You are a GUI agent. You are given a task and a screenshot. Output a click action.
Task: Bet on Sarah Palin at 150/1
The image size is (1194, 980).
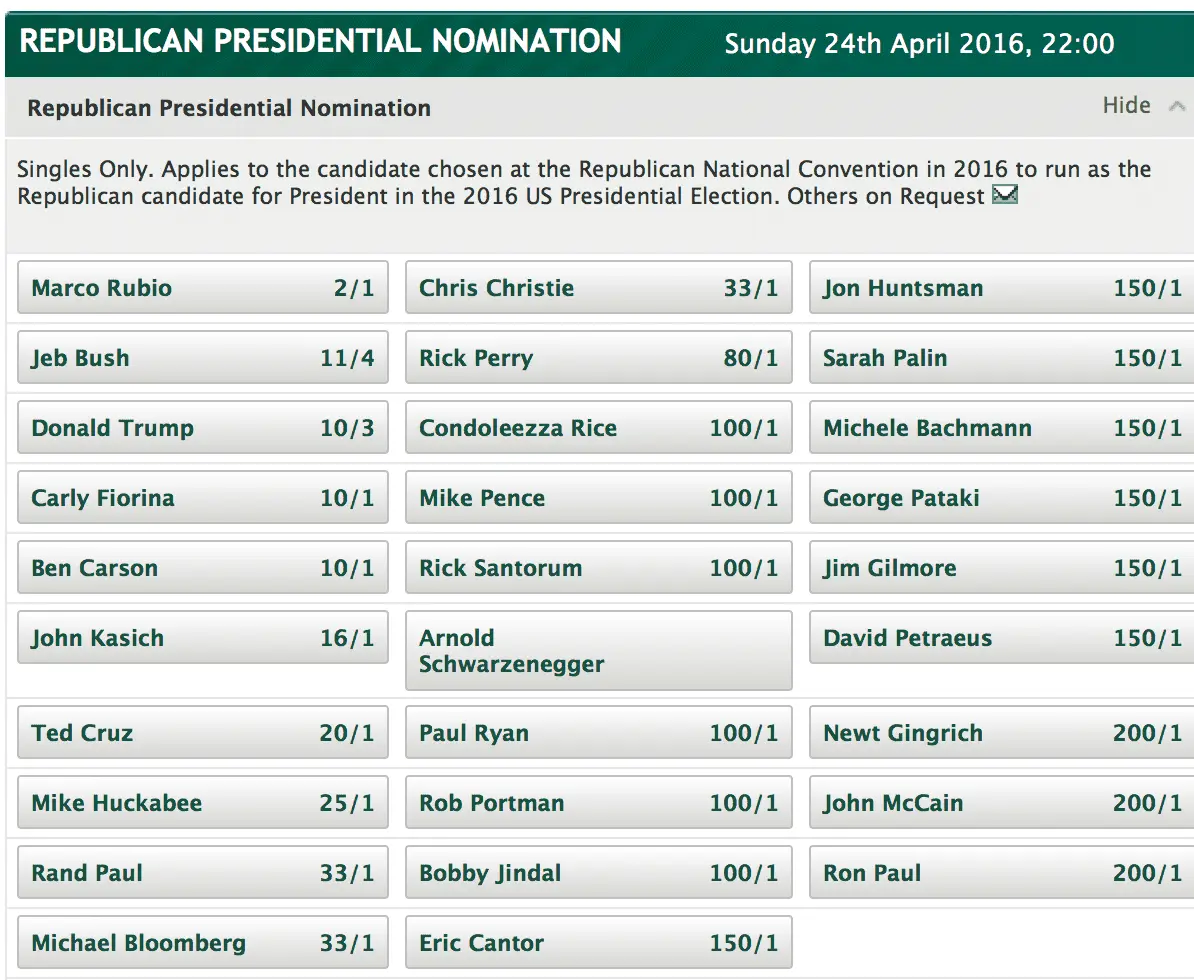[1001, 358]
